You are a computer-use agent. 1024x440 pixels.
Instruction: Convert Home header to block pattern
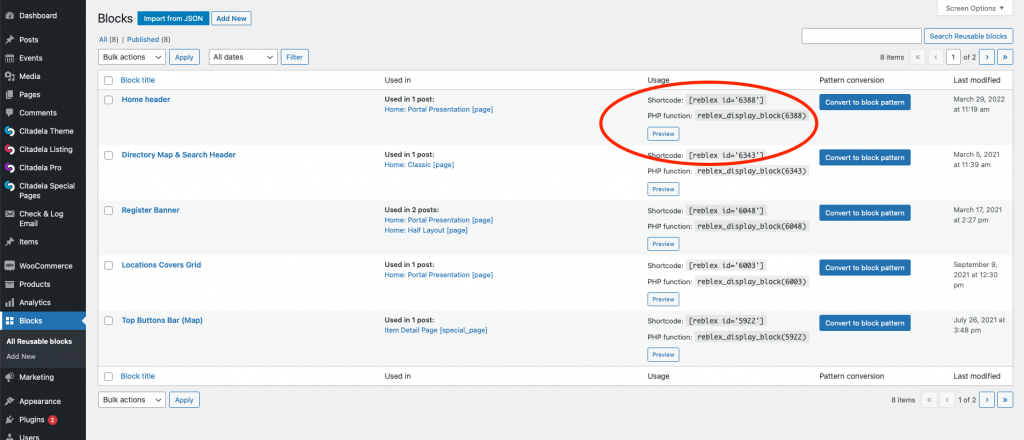[x=865, y=102]
